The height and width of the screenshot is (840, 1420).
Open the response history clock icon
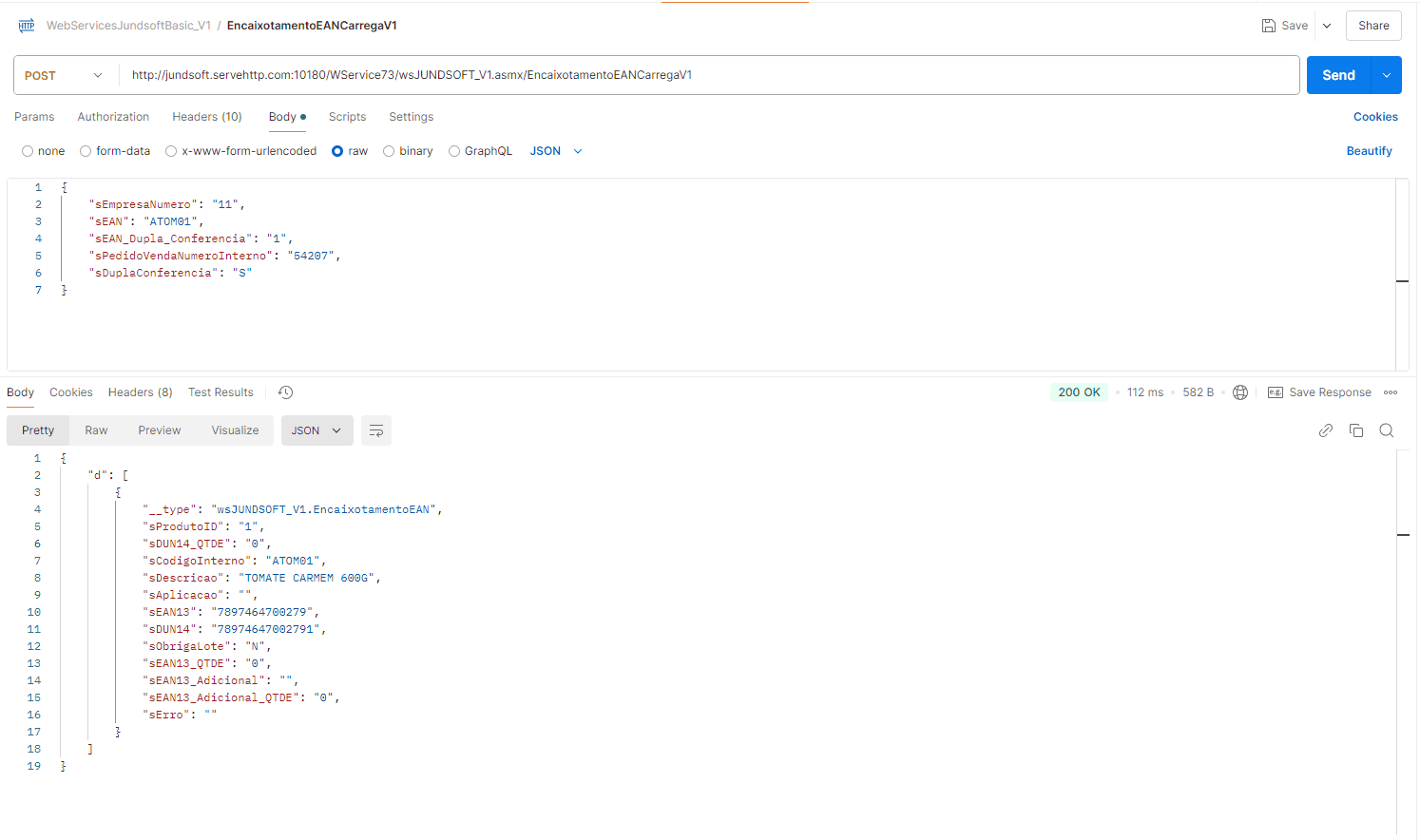[285, 392]
